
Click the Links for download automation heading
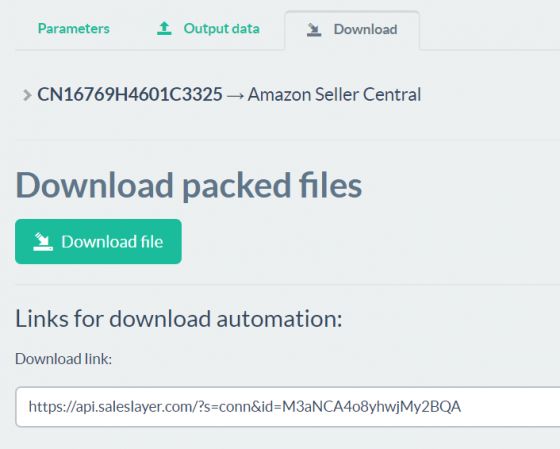tap(179, 319)
